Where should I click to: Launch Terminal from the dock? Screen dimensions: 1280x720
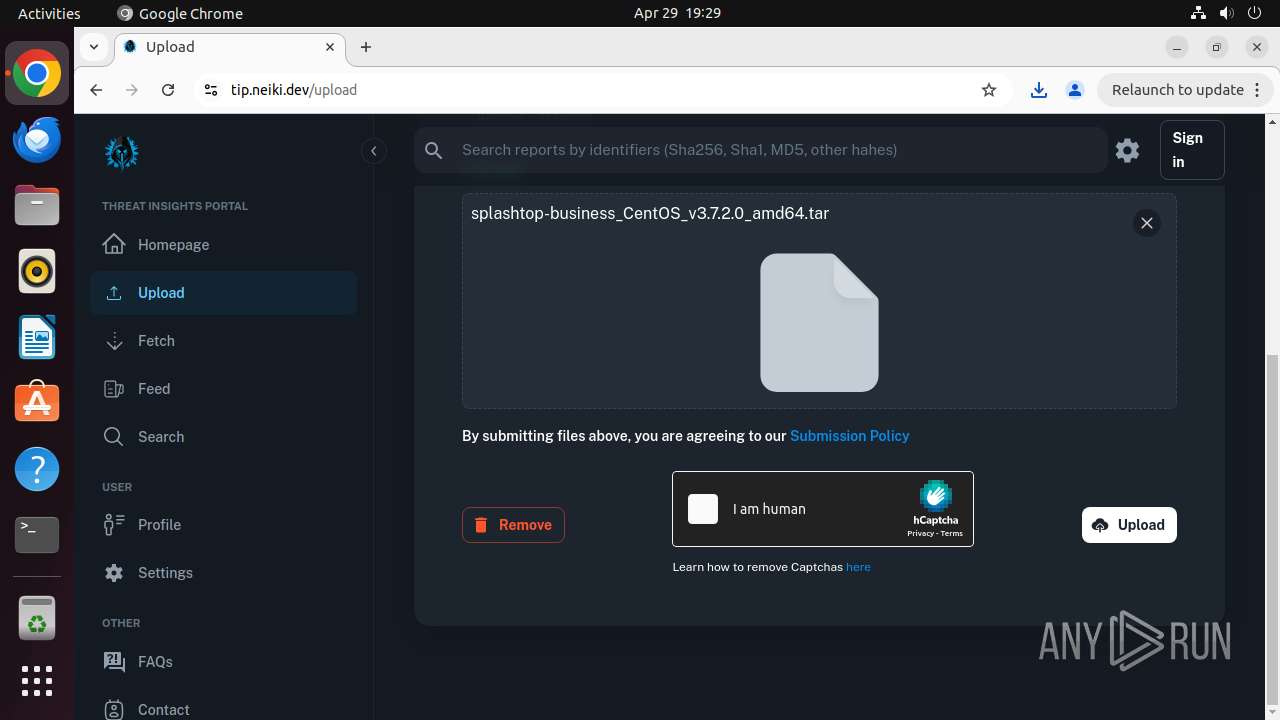click(x=37, y=535)
